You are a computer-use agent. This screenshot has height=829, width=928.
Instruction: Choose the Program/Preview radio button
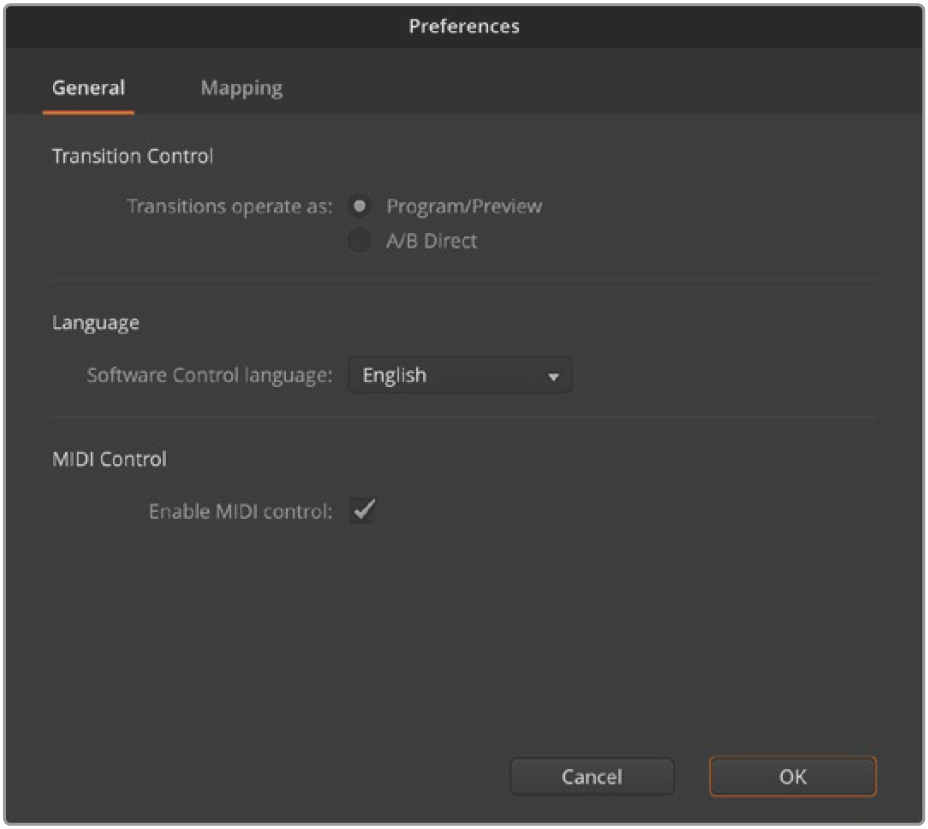tap(359, 206)
